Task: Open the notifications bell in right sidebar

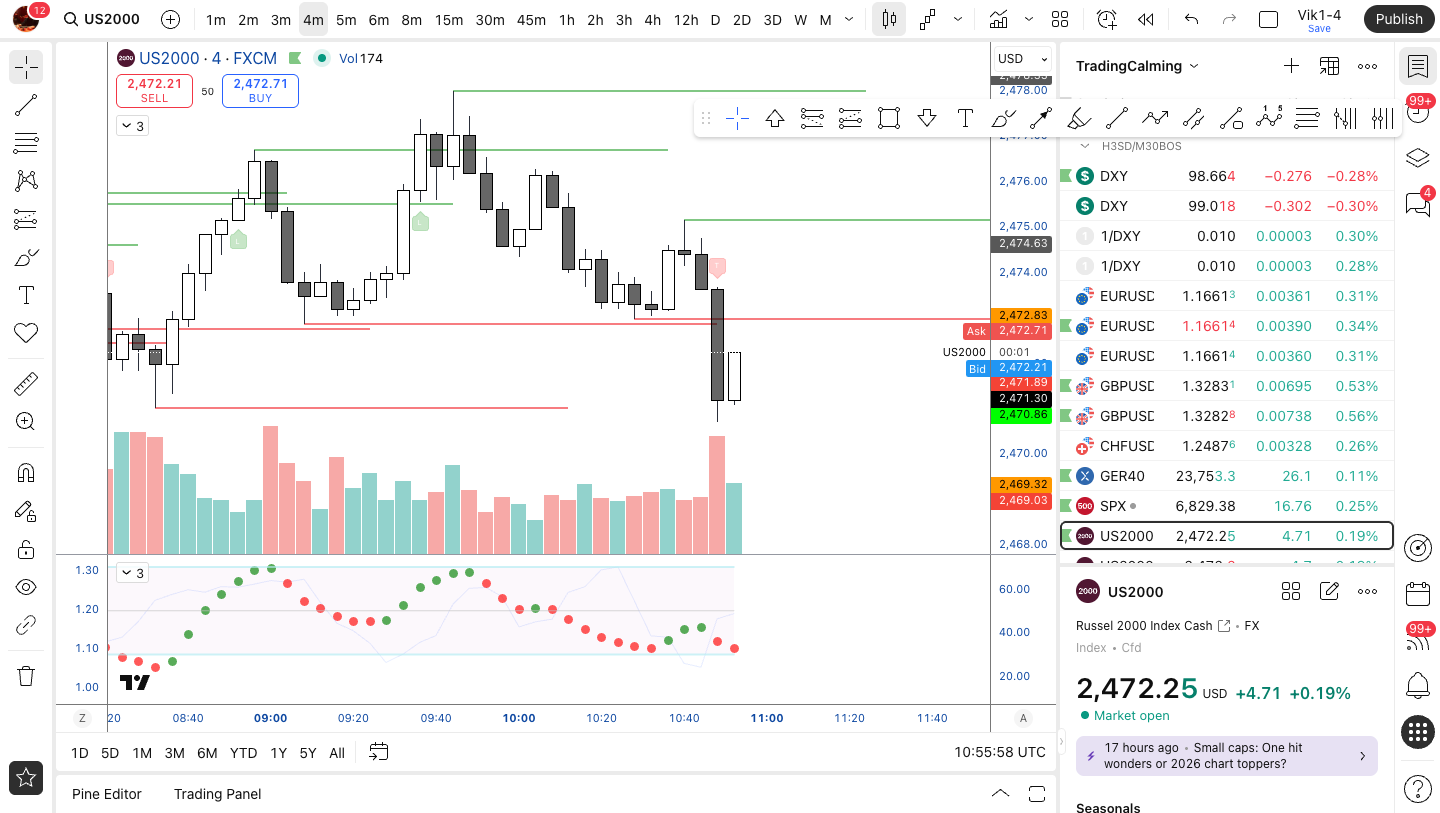Action: [1417, 686]
